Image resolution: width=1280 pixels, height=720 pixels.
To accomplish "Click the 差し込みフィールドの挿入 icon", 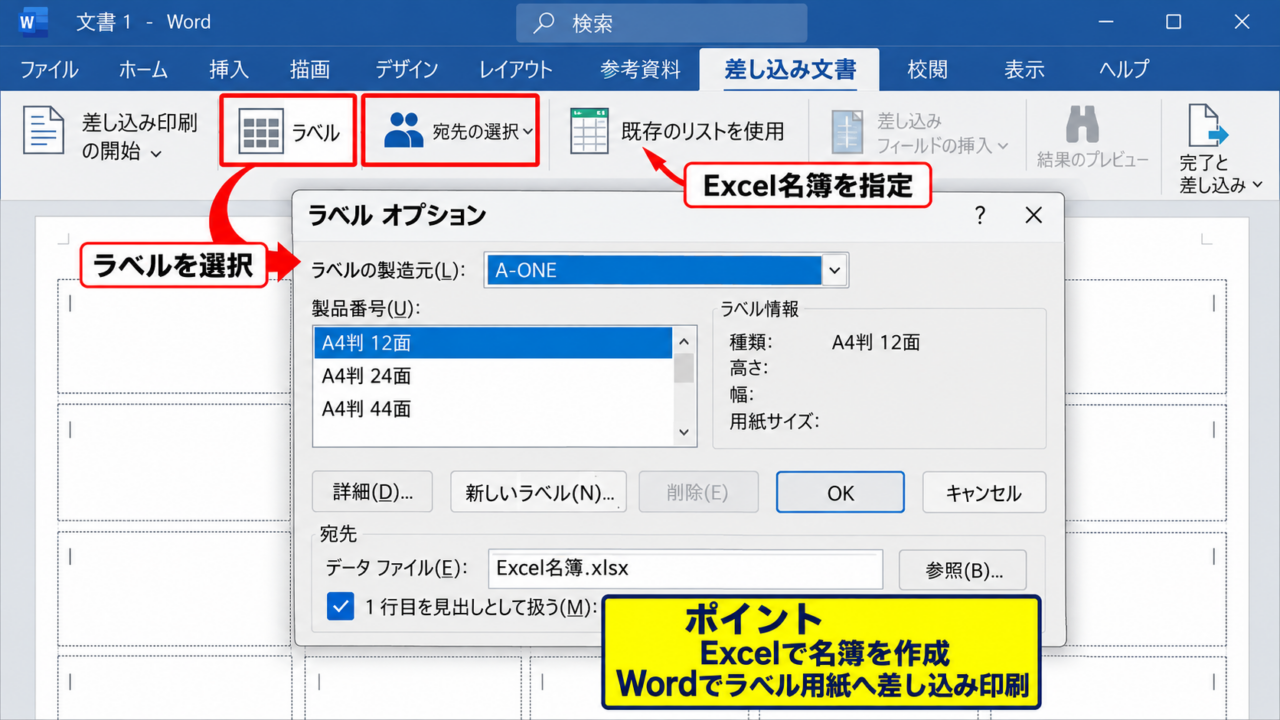I will point(847,131).
